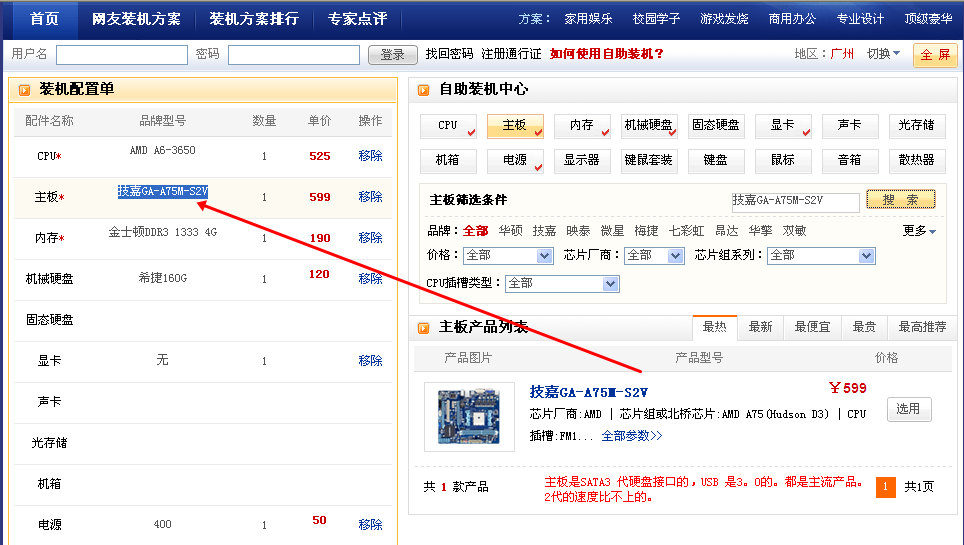Screen dimensions: 964x545
Task: Expand 更多 brands list
Action: [x=919, y=231]
